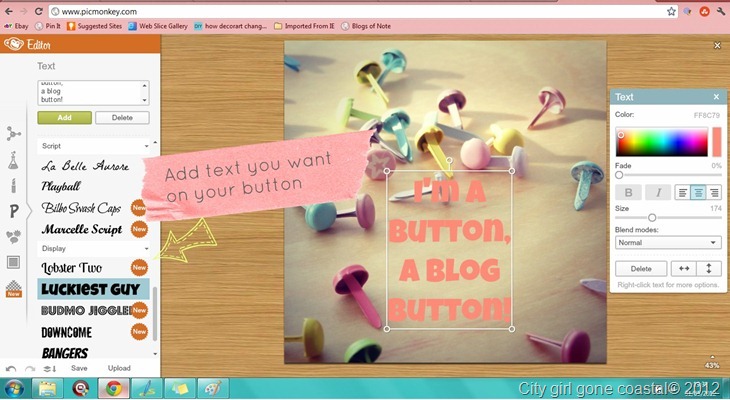Click the redo arrow icon
Viewport: 730px width, 400px height.
30,369
